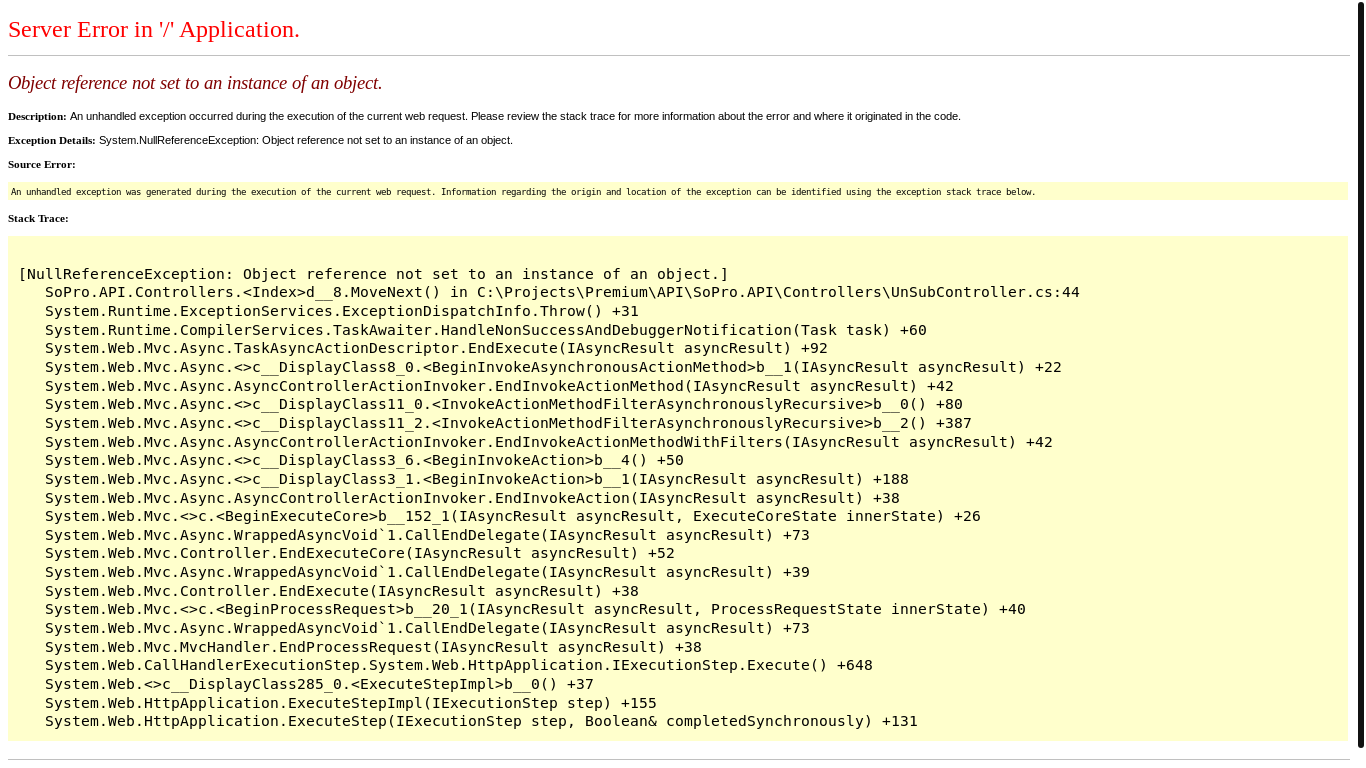Click the "ExceptionDispatchInfo.Throw() +31" line
Image resolution: width=1366 pixels, height=768 pixels.
coord(342,311)
